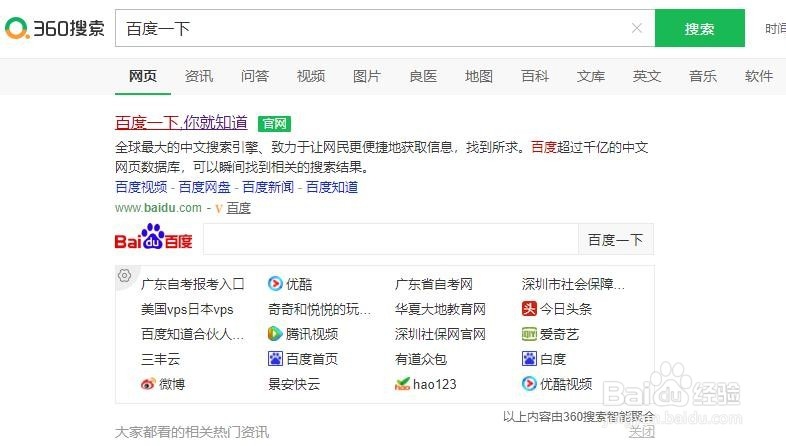
Task: Go to the 良医 tab
Action: pos(423,76)
